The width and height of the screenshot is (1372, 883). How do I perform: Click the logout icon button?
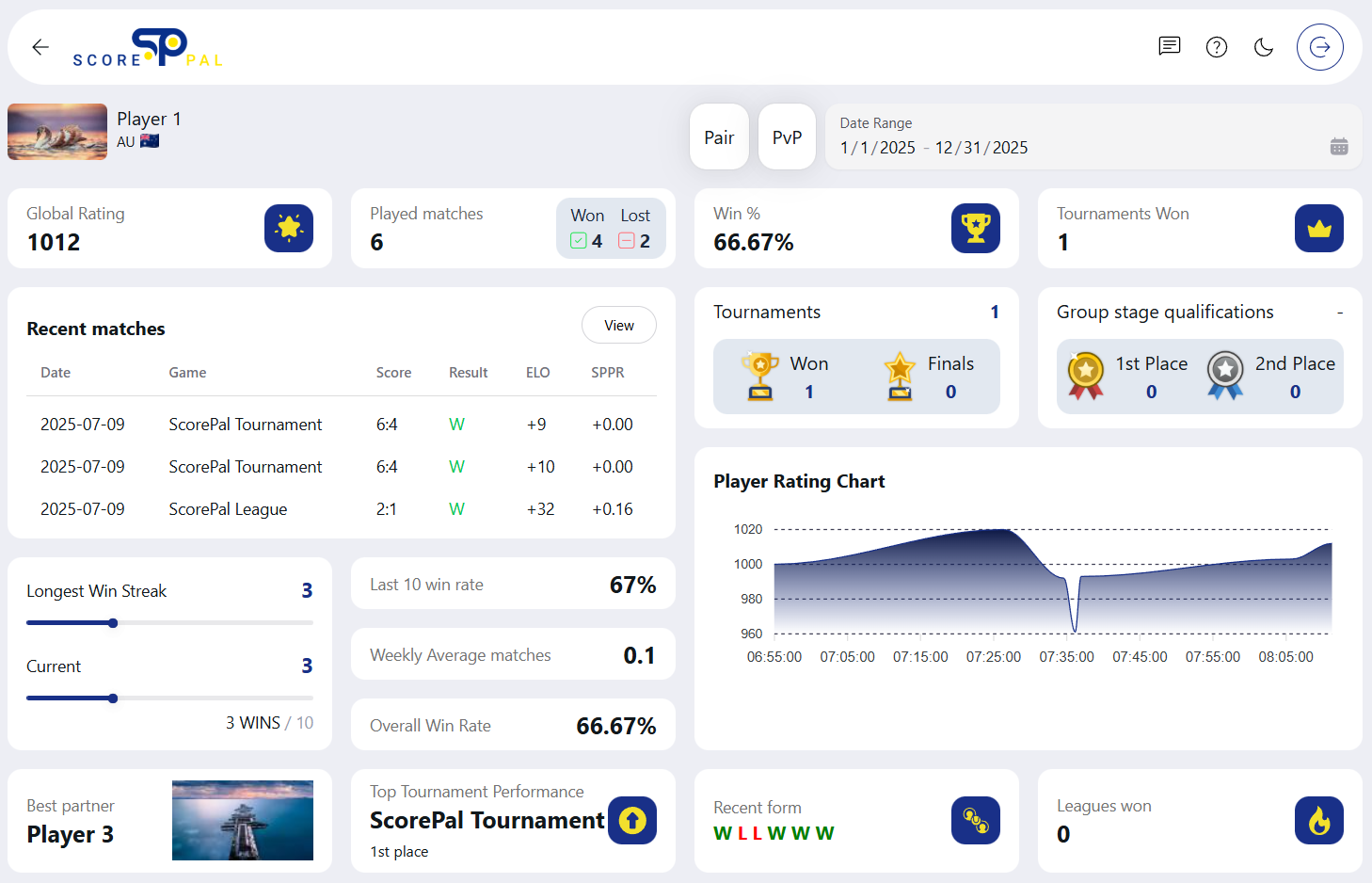click(x=1319, y=47)
